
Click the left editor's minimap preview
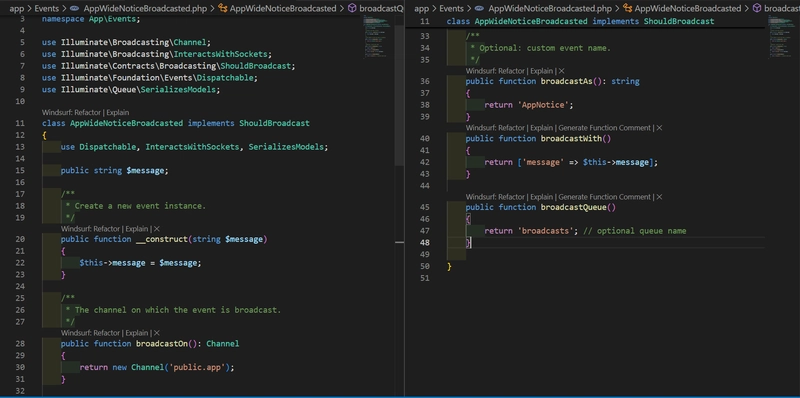click(378, 37)
